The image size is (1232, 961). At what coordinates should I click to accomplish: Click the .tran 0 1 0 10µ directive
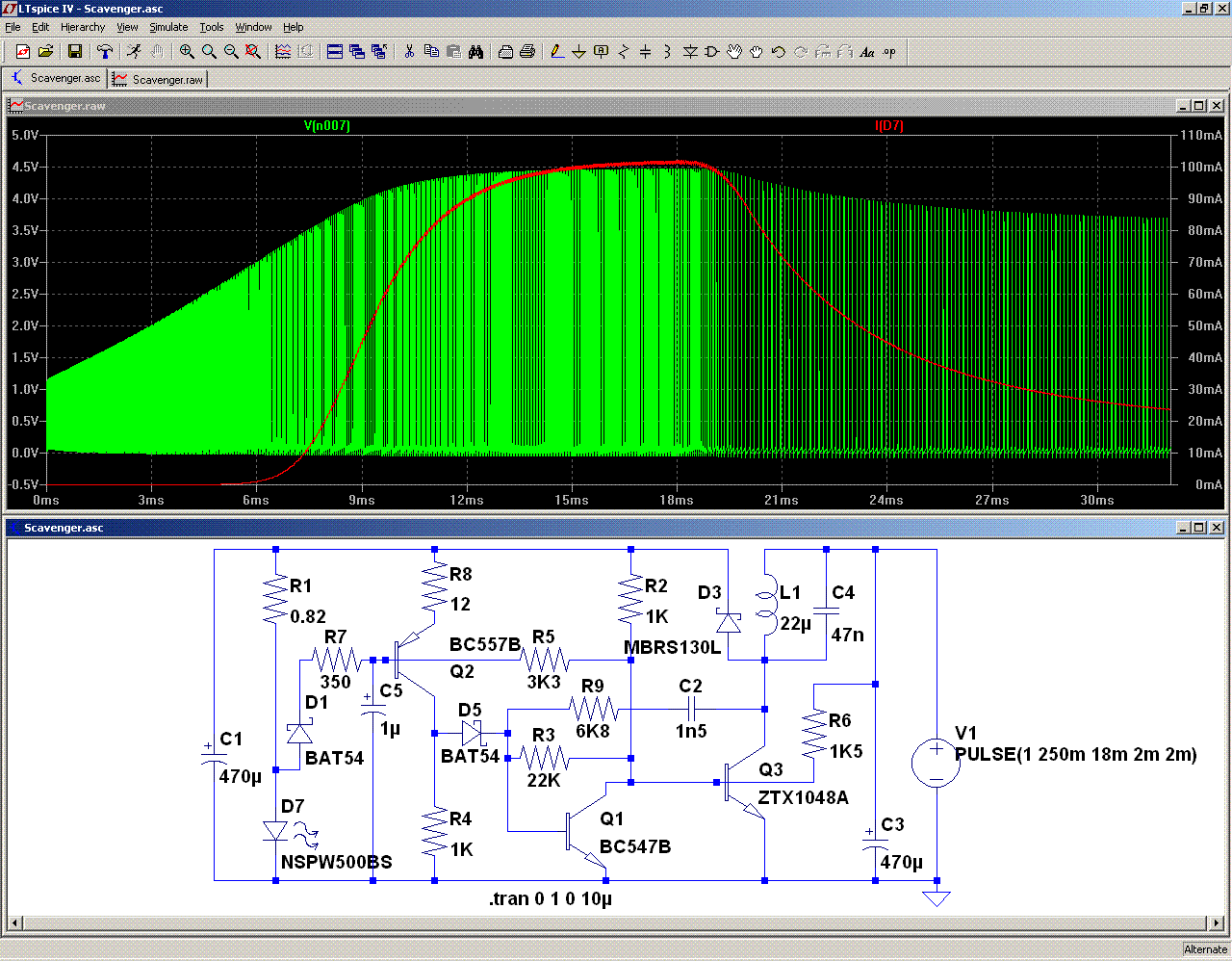[551, 899]
